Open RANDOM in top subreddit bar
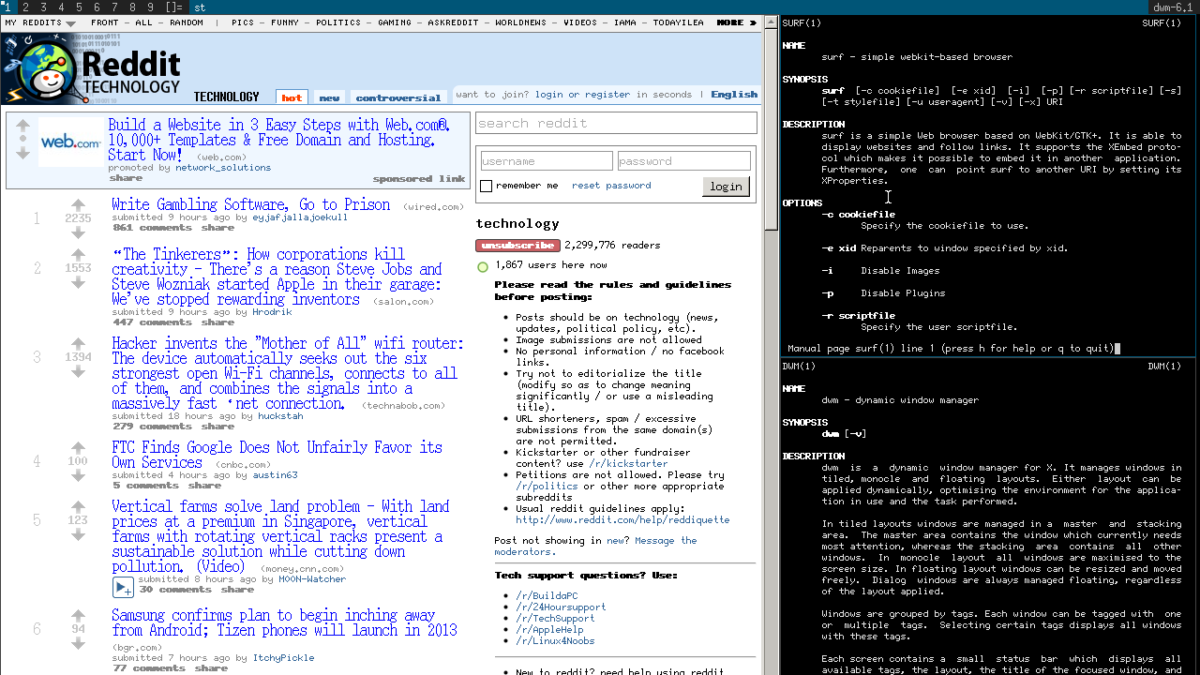The width and height of the screenshot is (1200, 675). click(186, 22)
